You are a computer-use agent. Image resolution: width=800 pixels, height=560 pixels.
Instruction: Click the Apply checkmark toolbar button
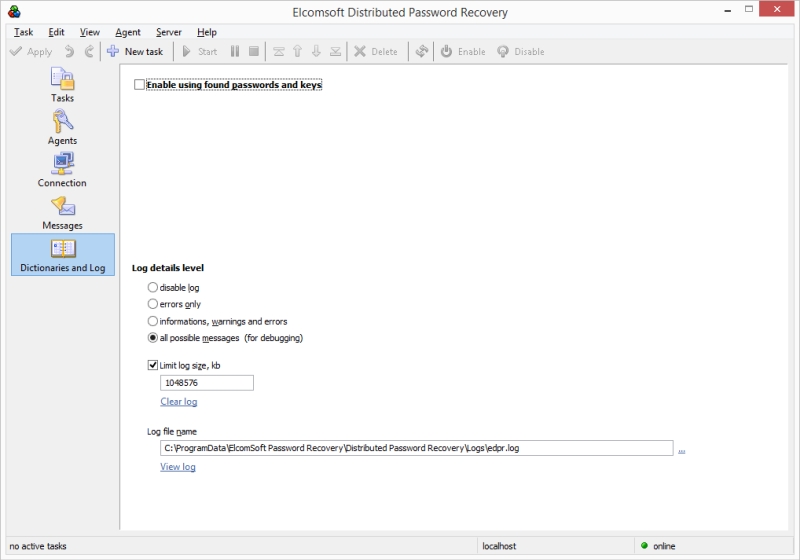coord(31,52)
